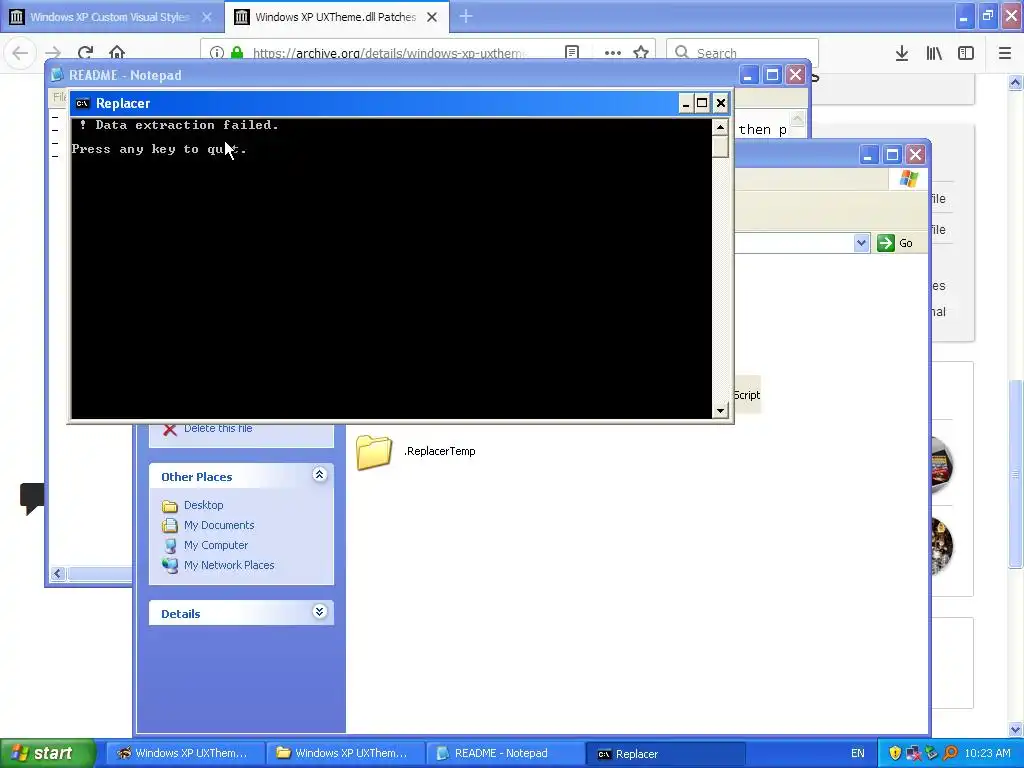Screen dimensions: 1024x768
Task: Switch to Windows XP Custom Visual Styles tab
Action: (x=112, y=17)
